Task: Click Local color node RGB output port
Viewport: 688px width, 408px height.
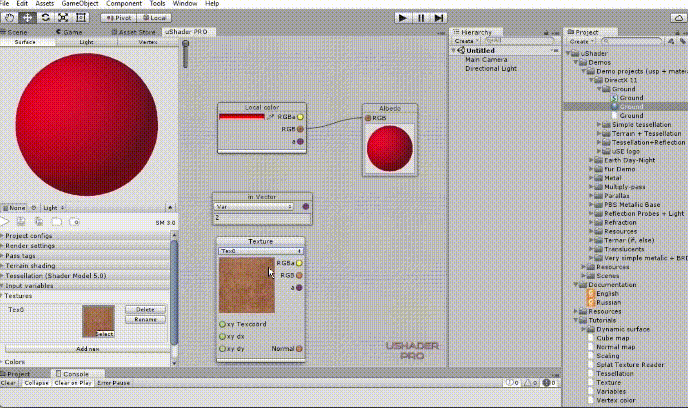Action: coord(300,129)
